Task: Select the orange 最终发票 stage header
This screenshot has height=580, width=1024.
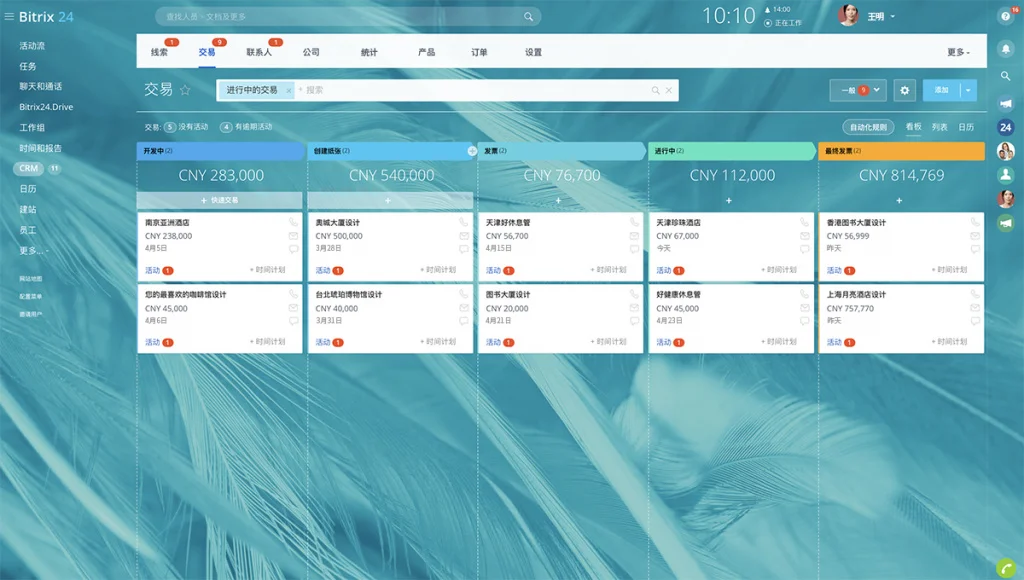Action: 901,151
